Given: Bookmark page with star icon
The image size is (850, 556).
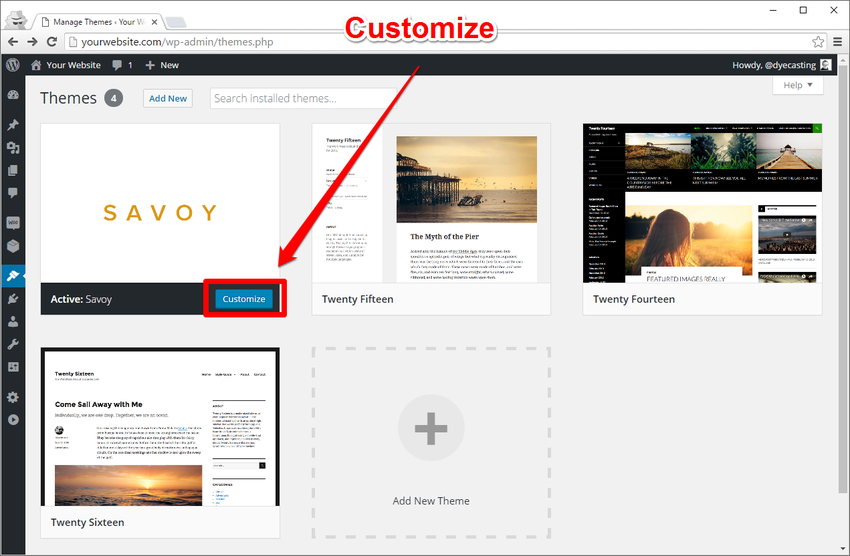Looking at the screenshot, I should [x=818, y=42].
